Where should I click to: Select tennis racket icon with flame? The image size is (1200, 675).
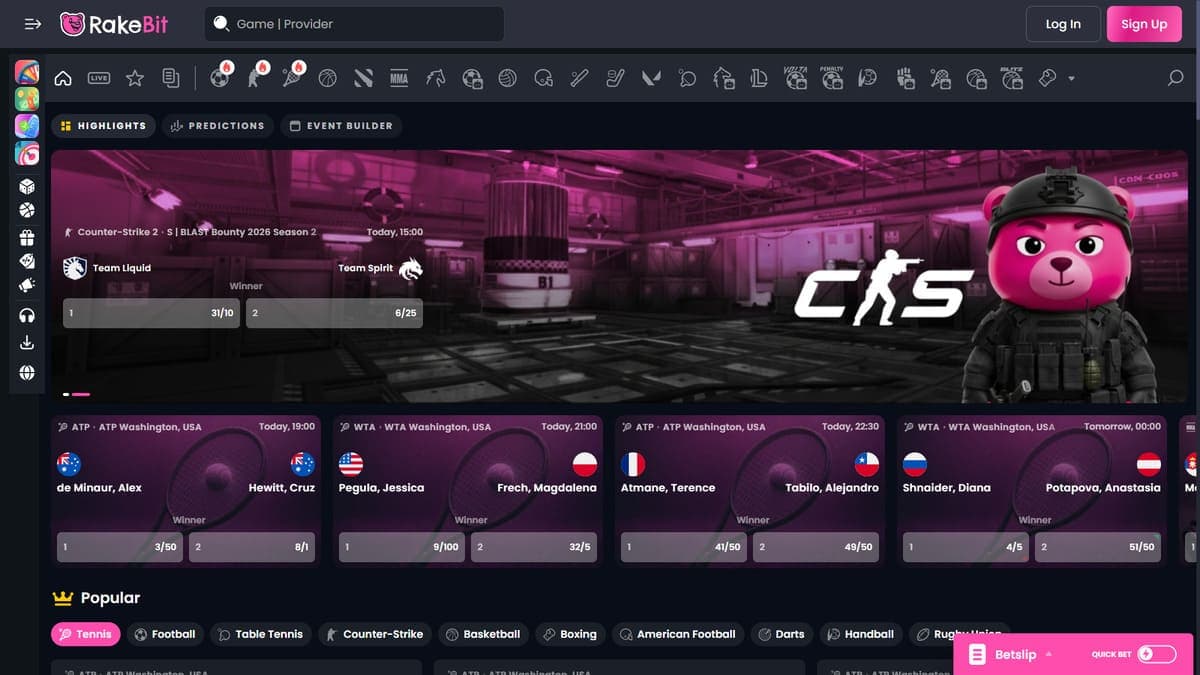click(292, 77)
